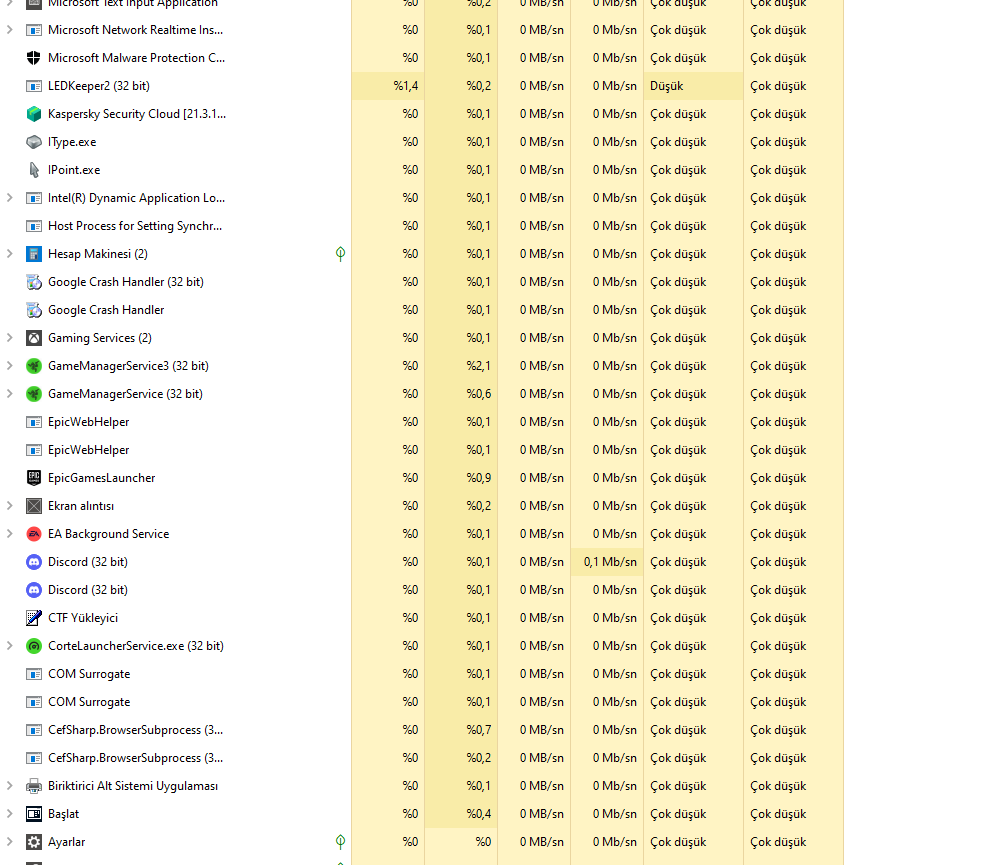
Task: Click the Gaming Services Xbox icon
Action: 34,338
